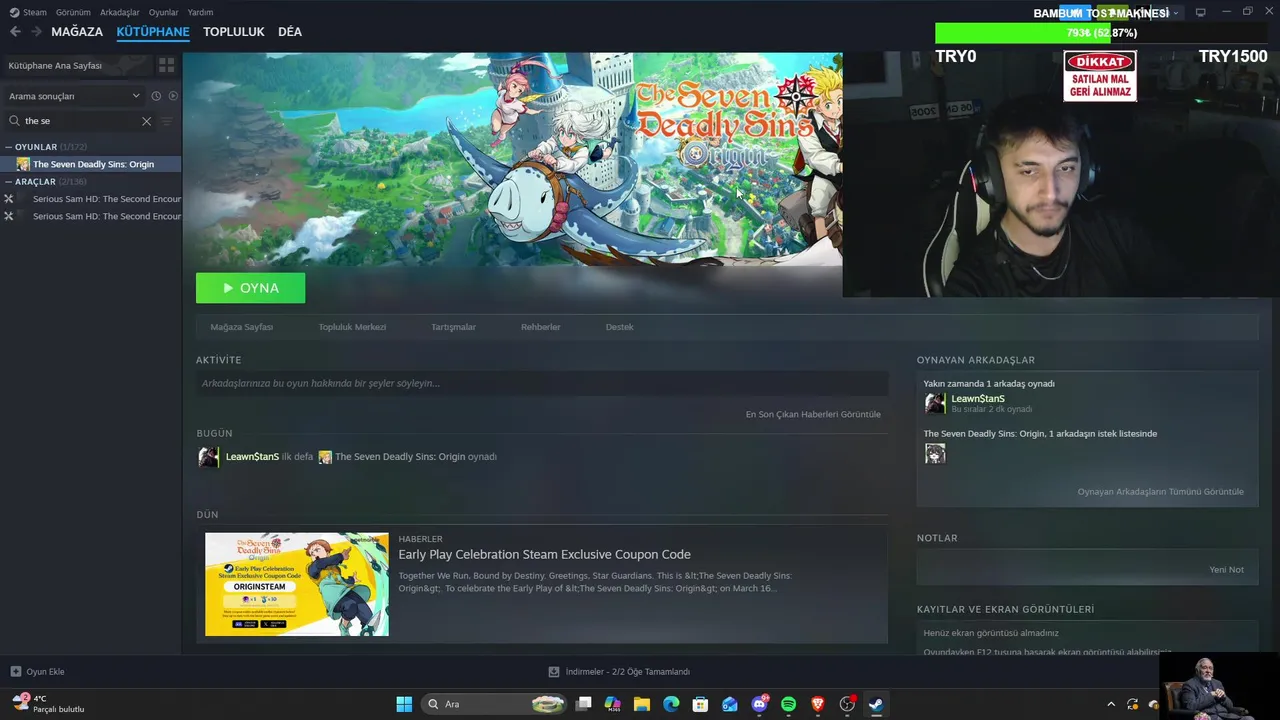Image resolution: width=1280 pixels, height=720 pixels.
Task: Open the coupon code news thumbnail
Action: (x=297, y=584)
